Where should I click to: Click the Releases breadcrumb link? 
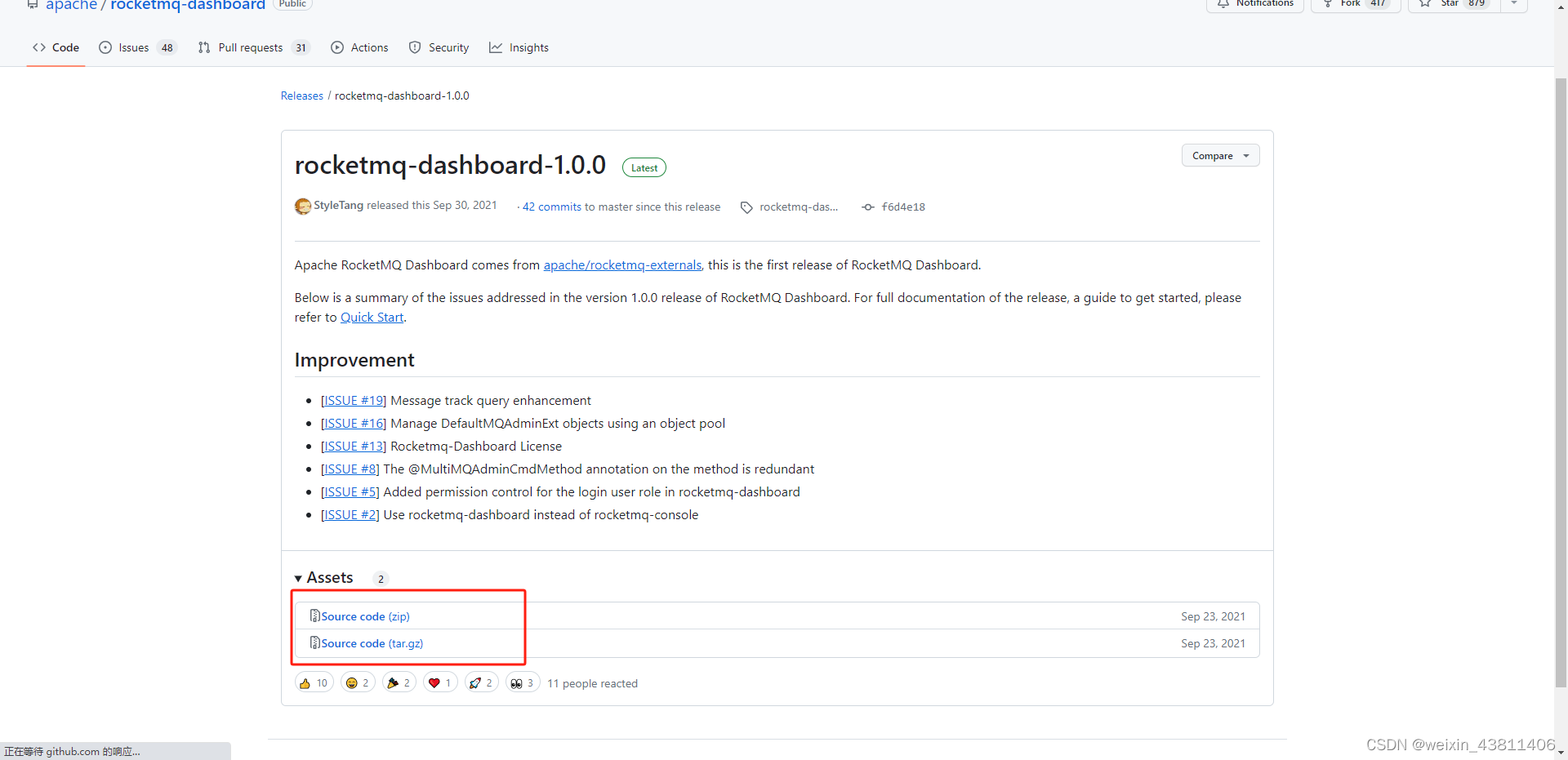302,96
